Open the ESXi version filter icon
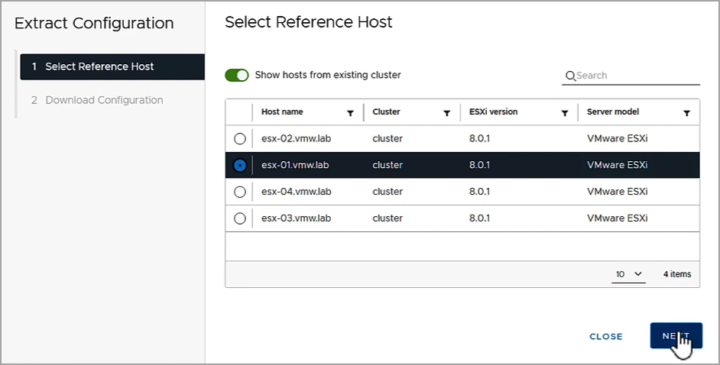 tap(565, 113)
